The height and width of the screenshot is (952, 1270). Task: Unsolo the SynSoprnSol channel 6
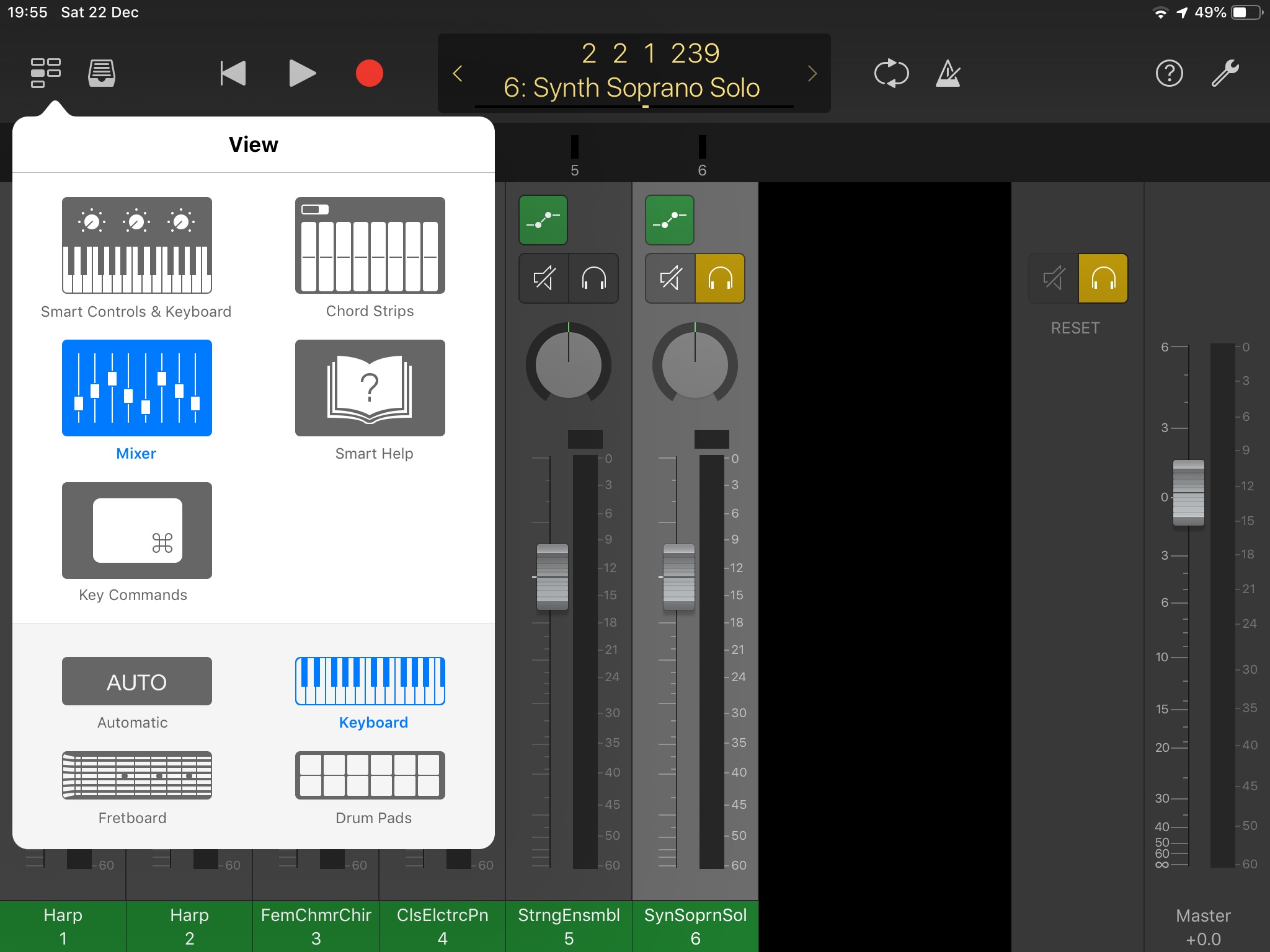[720, 278]
